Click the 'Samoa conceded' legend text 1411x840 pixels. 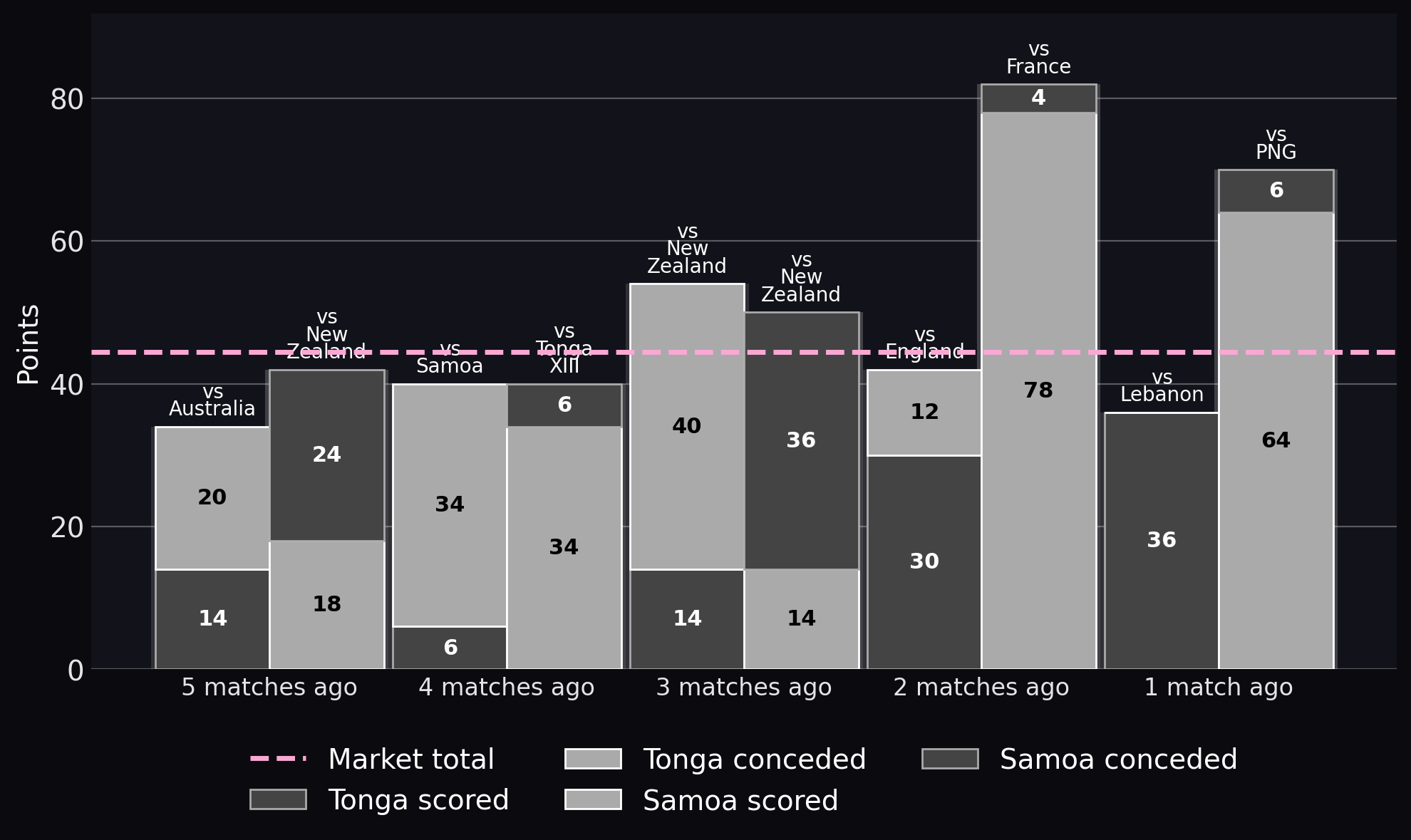(x=1118, y=759)
